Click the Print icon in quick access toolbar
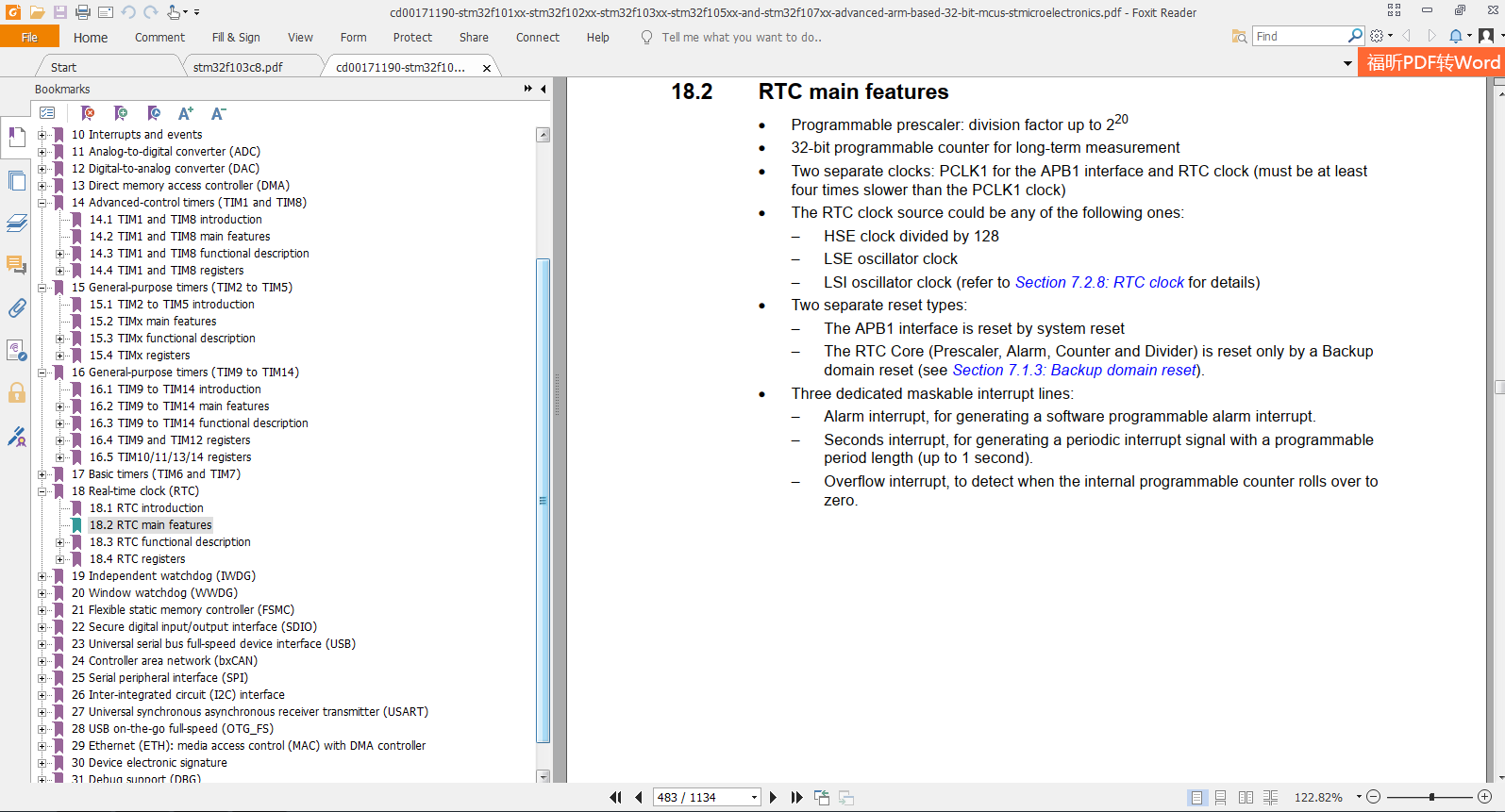 tap(83, 12)
